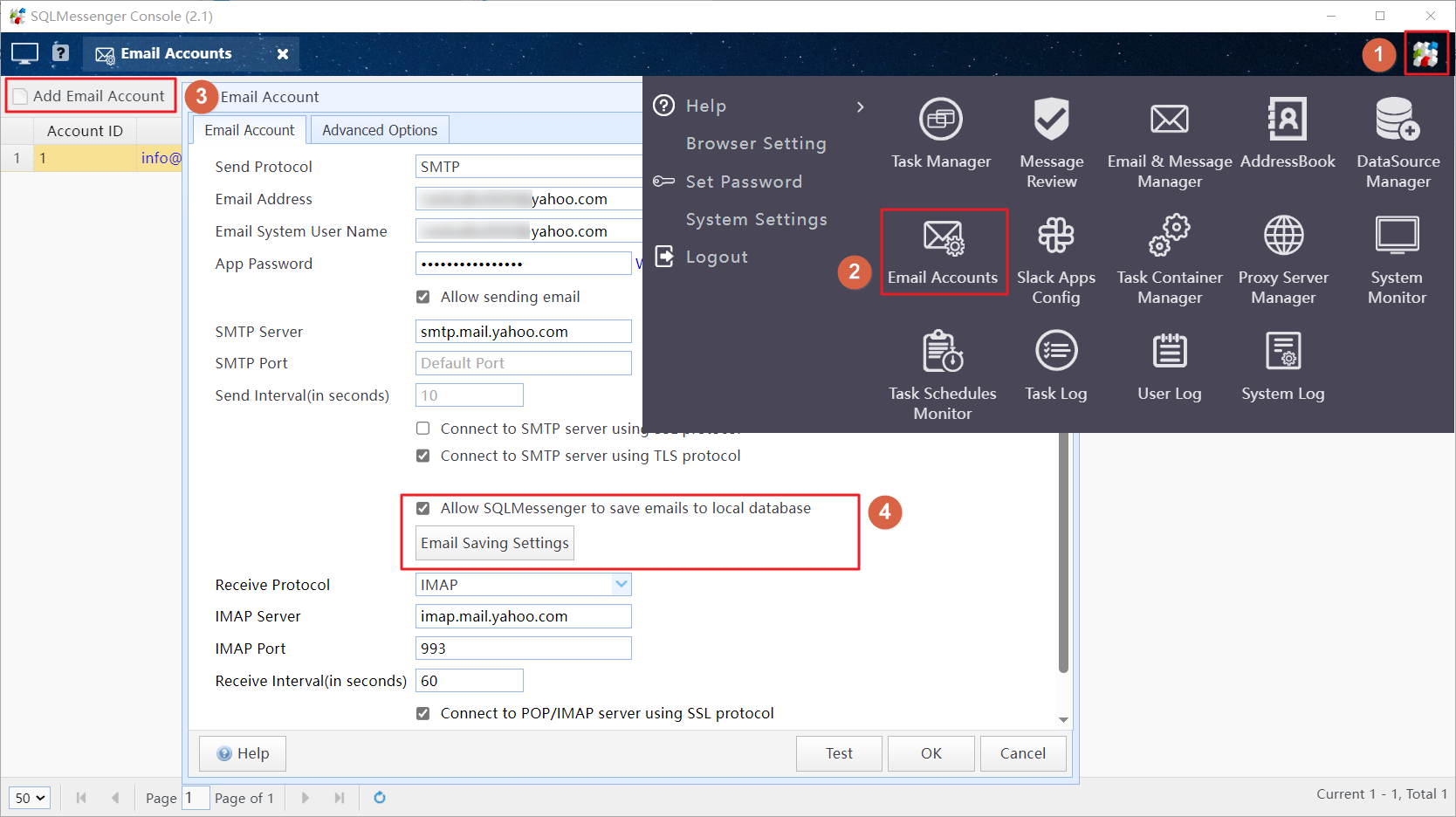
Task: Open Message Review
Action: click(x=1052, y=142)
